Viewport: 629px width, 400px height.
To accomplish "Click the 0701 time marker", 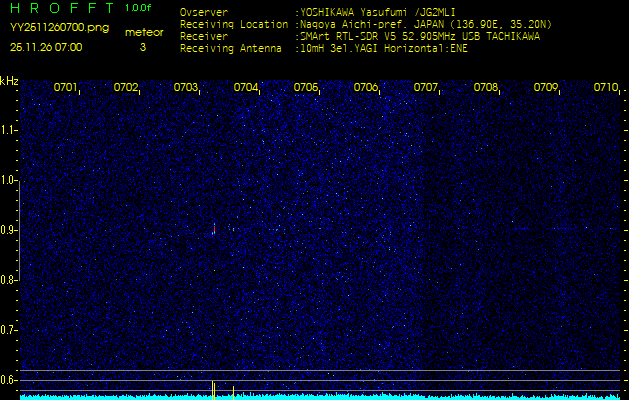I will pyautogui.click(x=65, y=87).
